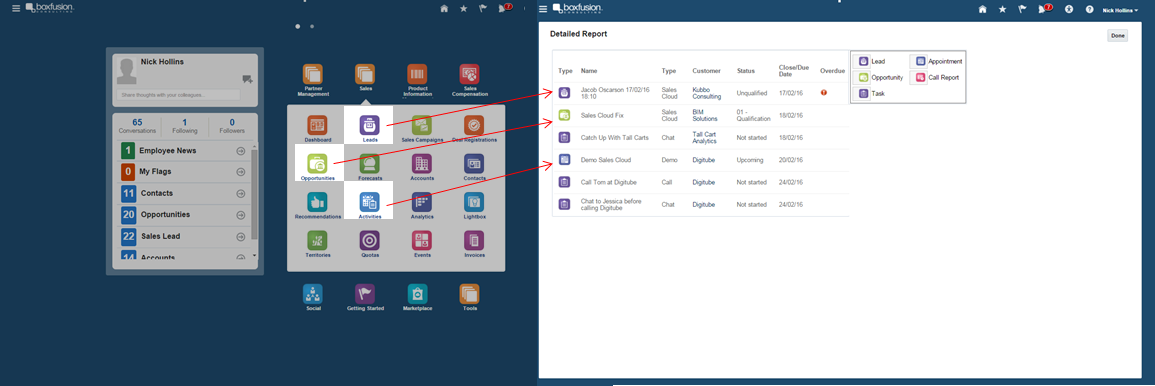Screen dimensions: 1155x386
Task: Open the Lightbox icon
Action: pyautogui.click(x=474, y=203)
